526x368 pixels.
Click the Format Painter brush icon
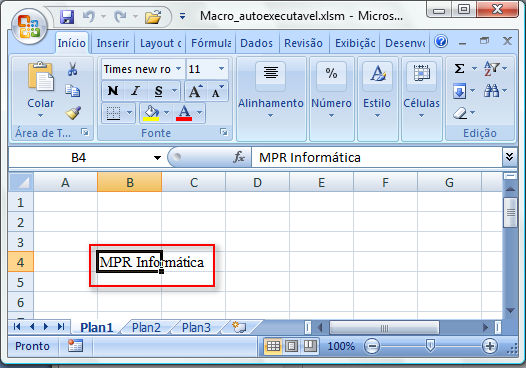[x=73, y=113]
